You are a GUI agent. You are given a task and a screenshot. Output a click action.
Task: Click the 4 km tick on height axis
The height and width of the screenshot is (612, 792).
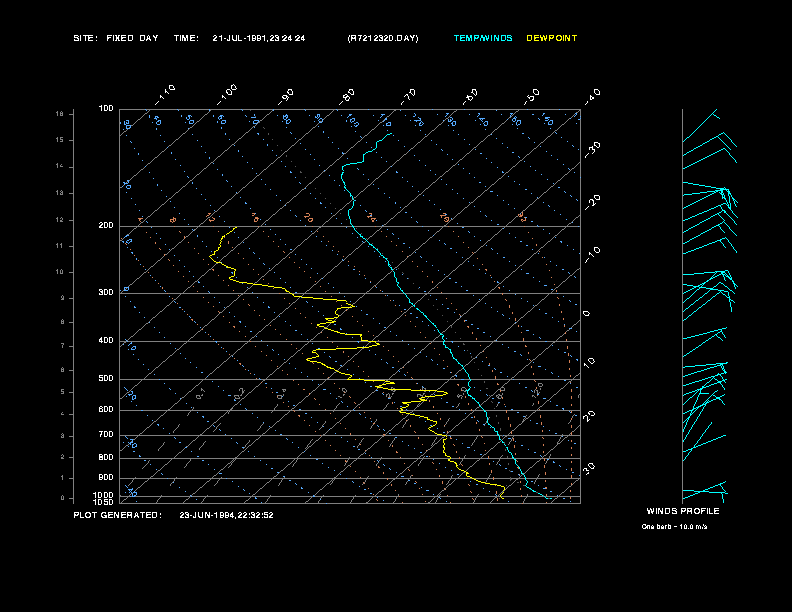(x=63, y=415)
